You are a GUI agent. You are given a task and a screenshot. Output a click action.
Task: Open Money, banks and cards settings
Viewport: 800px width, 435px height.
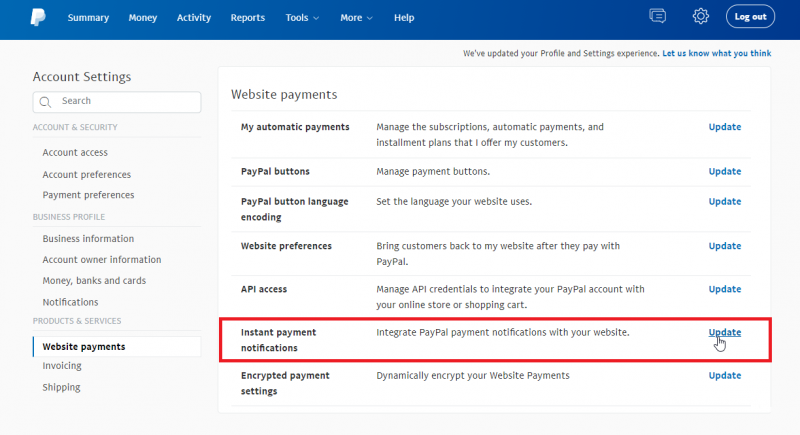(94, 280)
